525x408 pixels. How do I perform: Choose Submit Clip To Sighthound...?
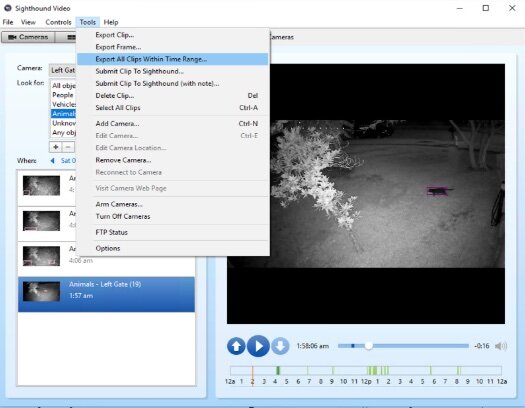click(173, 71)
